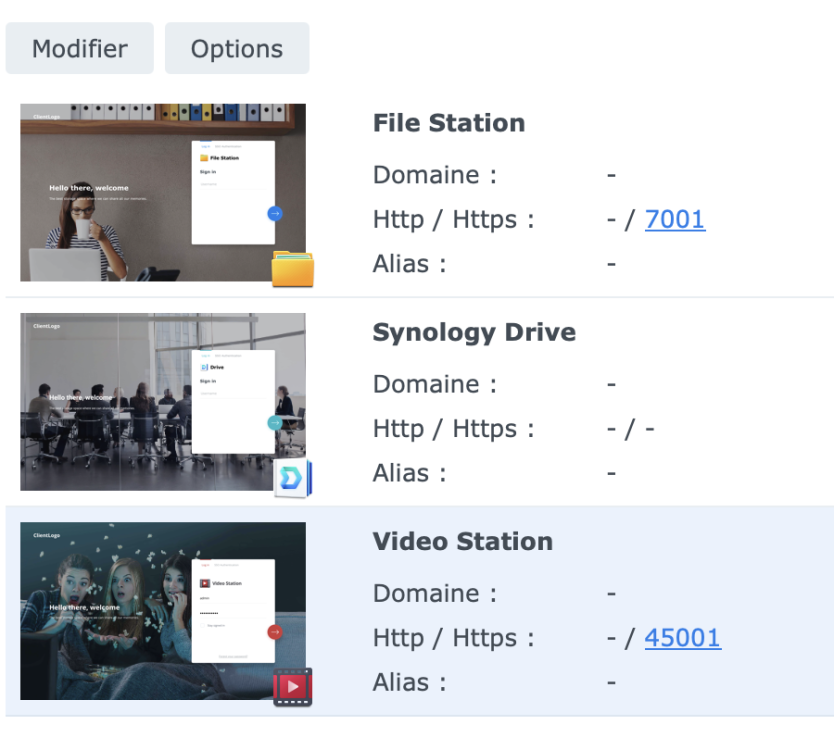Click Alias label under Video Station
Screen dimensions: 834x750
coord(410,682)
